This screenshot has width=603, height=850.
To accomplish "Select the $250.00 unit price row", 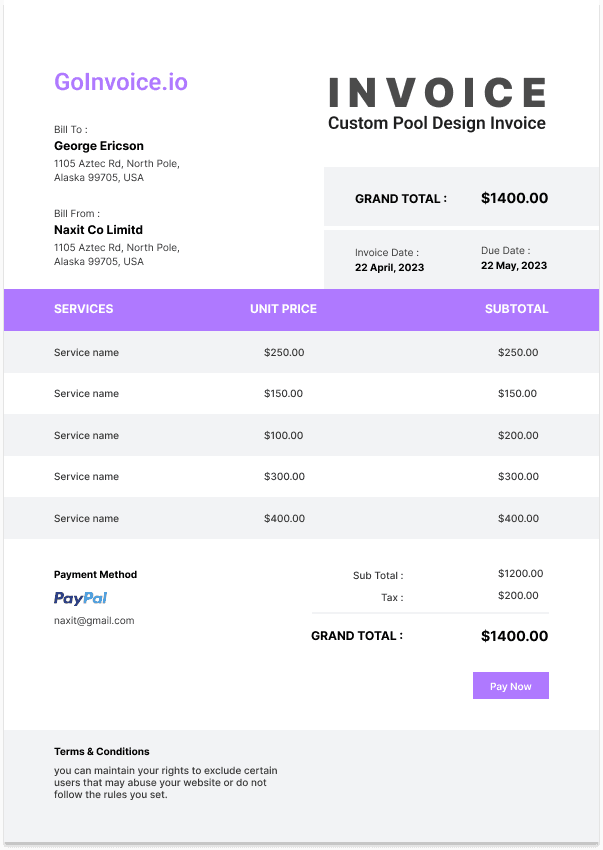I will pyautogui.click(x=302, y=352).
